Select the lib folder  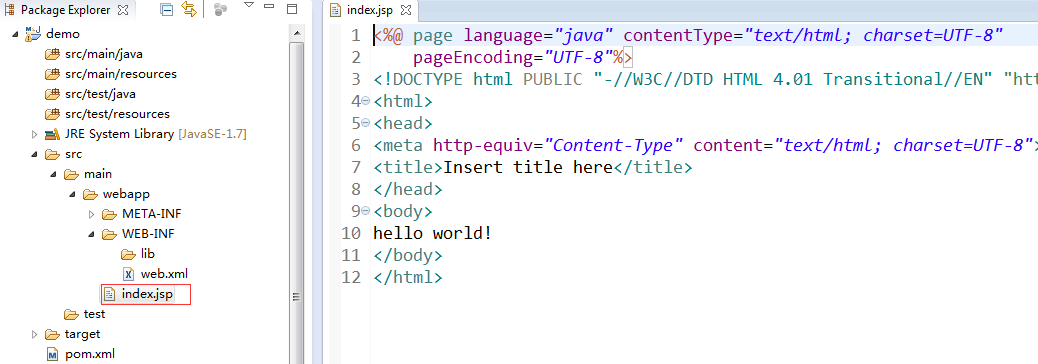tap(148, 253)
